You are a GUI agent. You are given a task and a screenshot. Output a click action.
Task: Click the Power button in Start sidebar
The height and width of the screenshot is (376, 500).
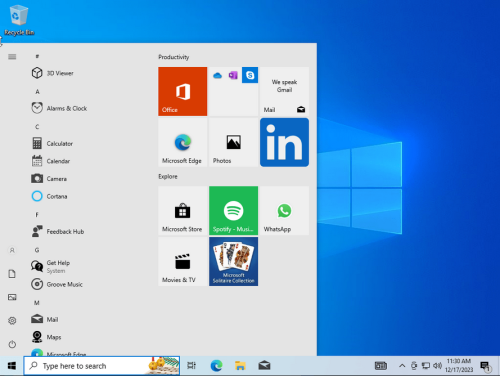click(x=12, y=344)
